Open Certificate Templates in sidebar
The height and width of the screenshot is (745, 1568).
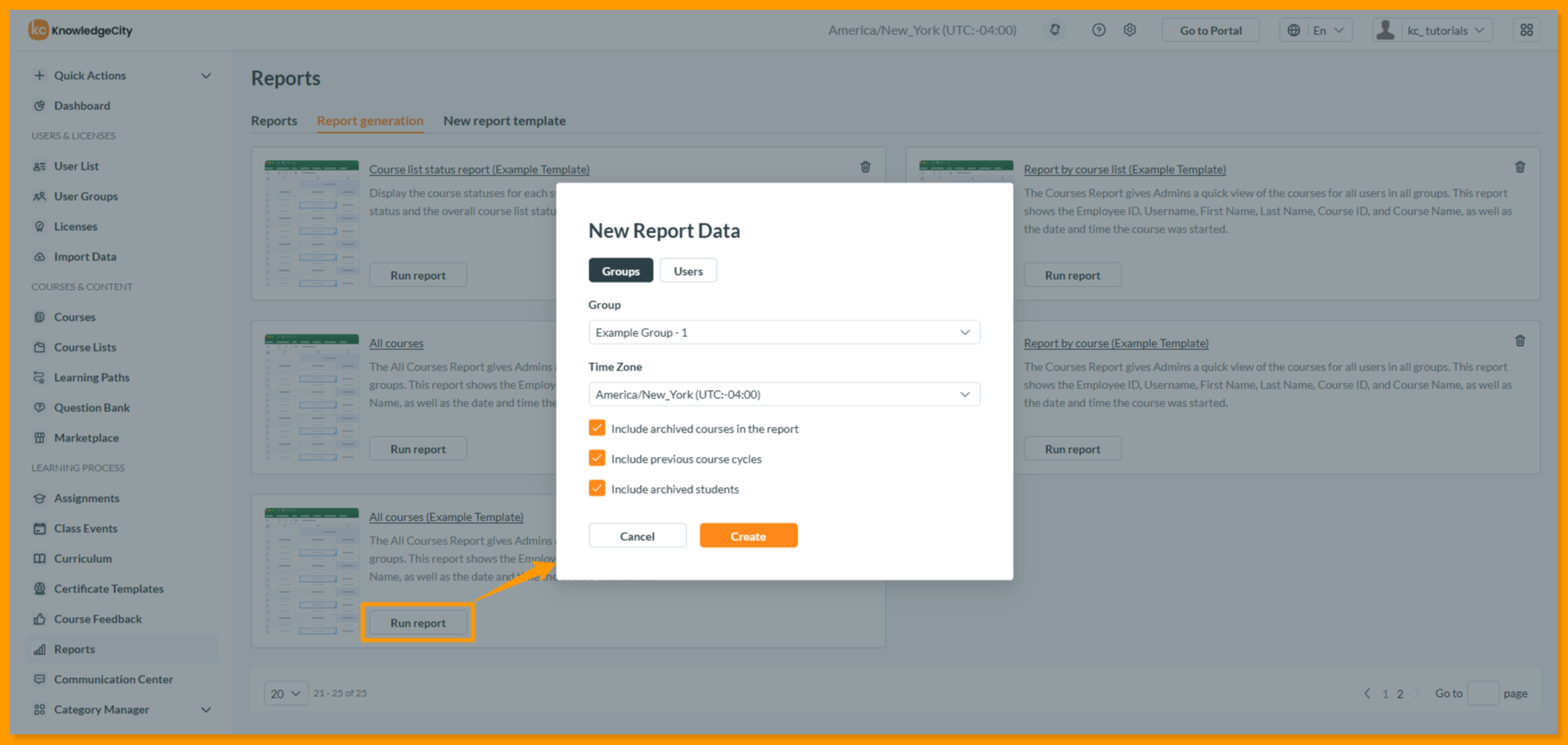109,588
